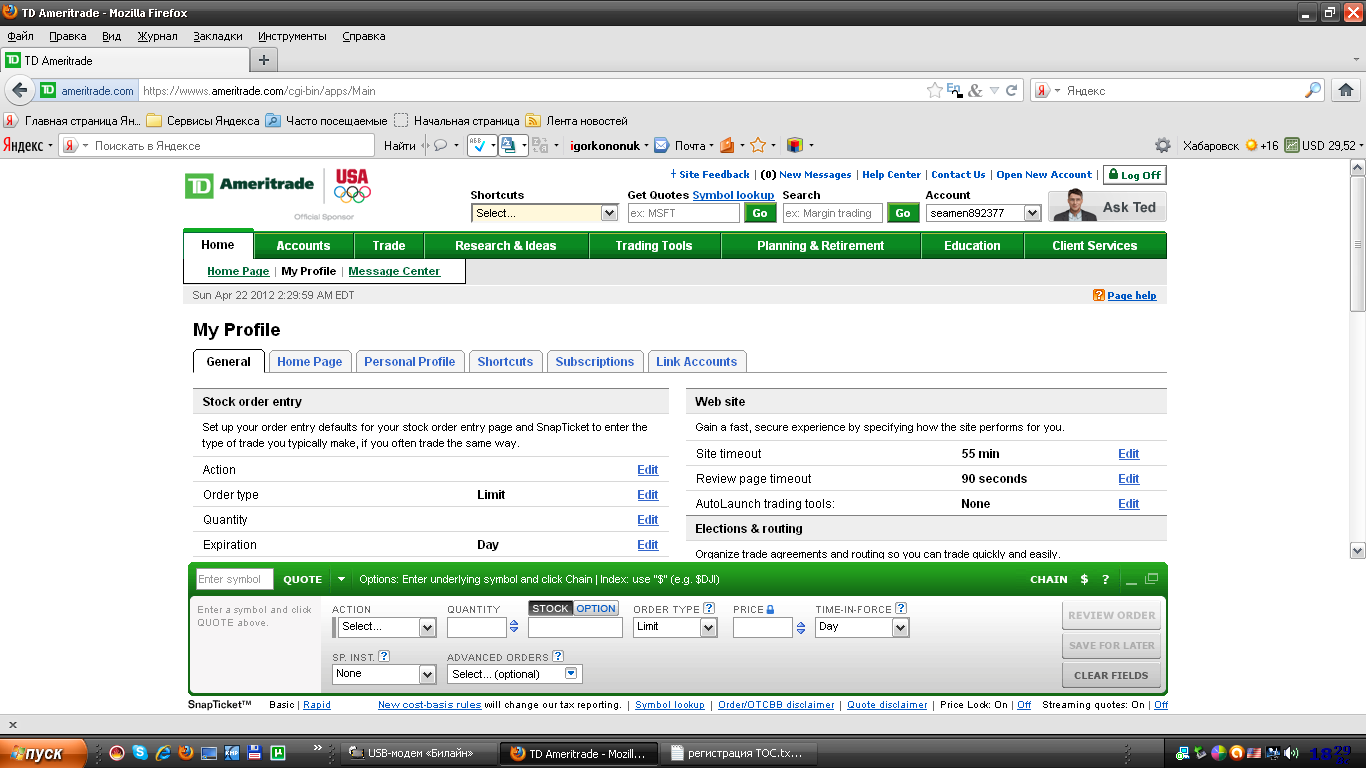The image size is (1366, 768).
Task: Click the SnapTicket dollar sign icon
Action: pos(1084,579)
